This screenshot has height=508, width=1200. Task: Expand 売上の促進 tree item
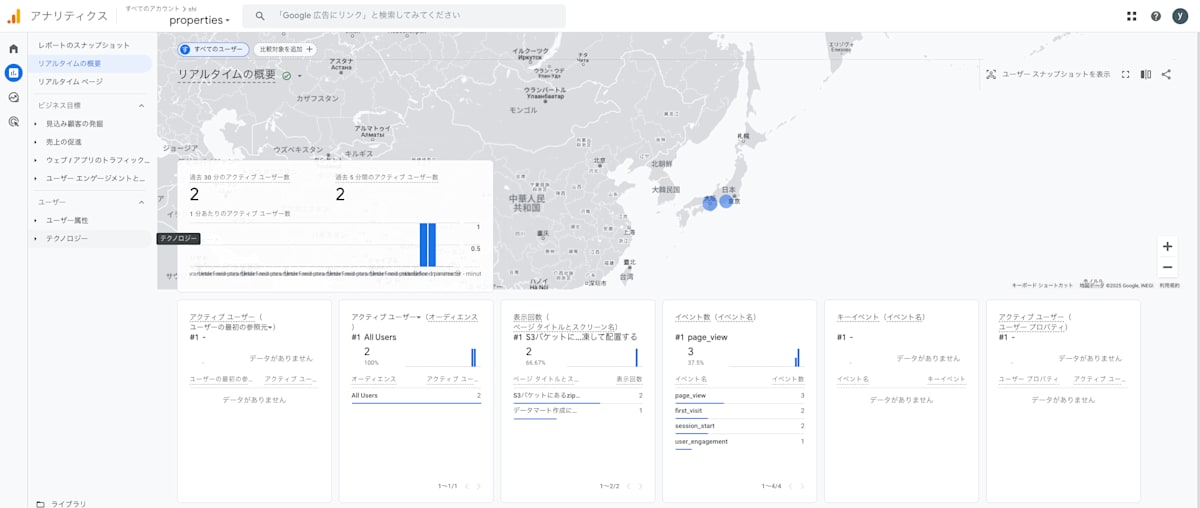coord(36,142)
